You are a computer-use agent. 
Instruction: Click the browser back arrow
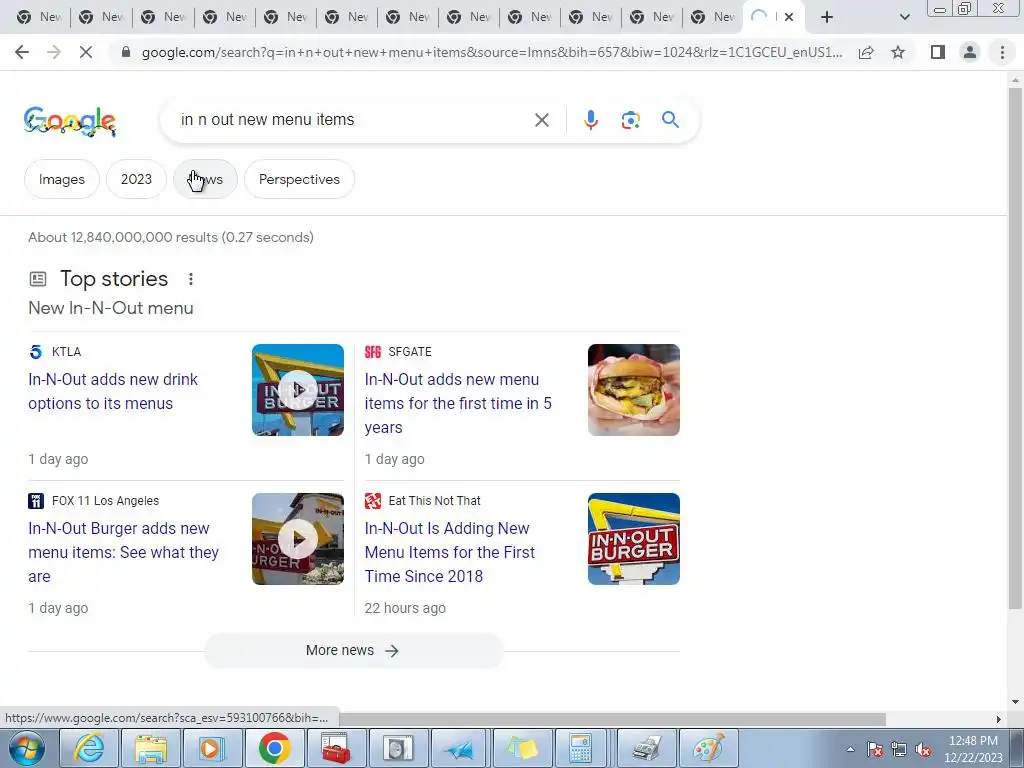pyautogui.click(x=22, y=52)
